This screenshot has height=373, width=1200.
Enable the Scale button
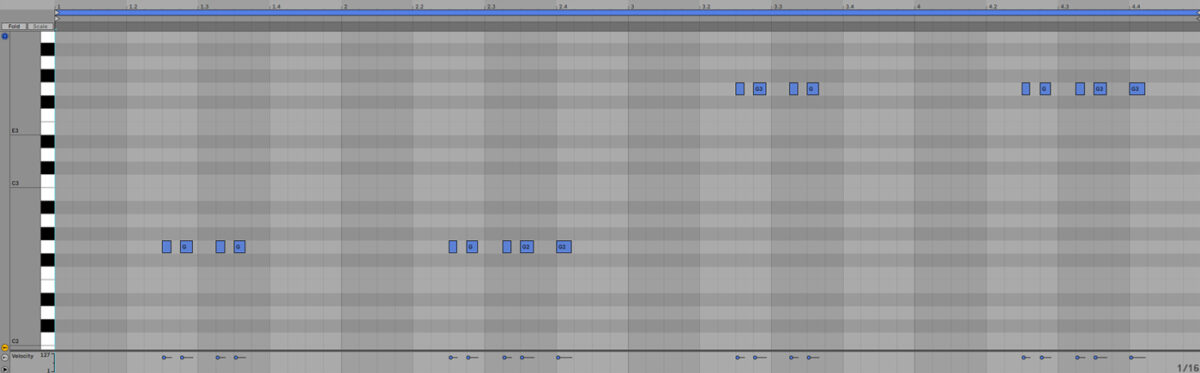pos(40,26)
